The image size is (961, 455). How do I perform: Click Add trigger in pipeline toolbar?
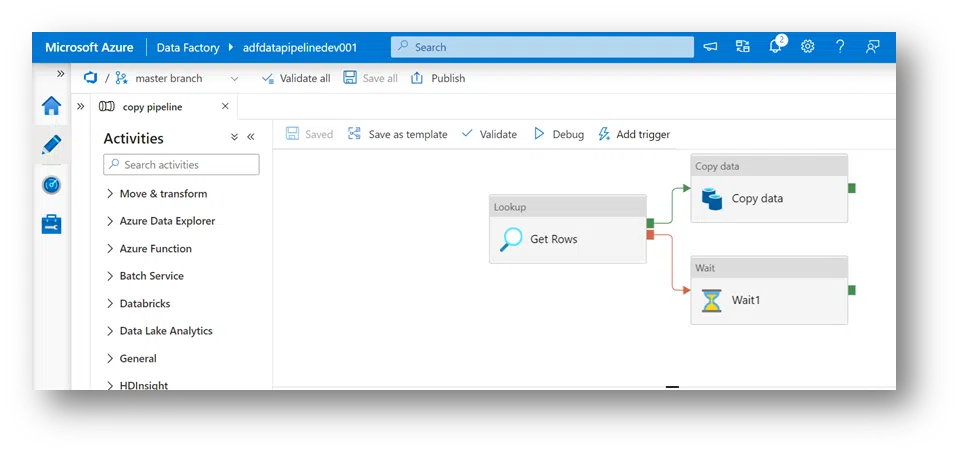click(x=634, y=134)
